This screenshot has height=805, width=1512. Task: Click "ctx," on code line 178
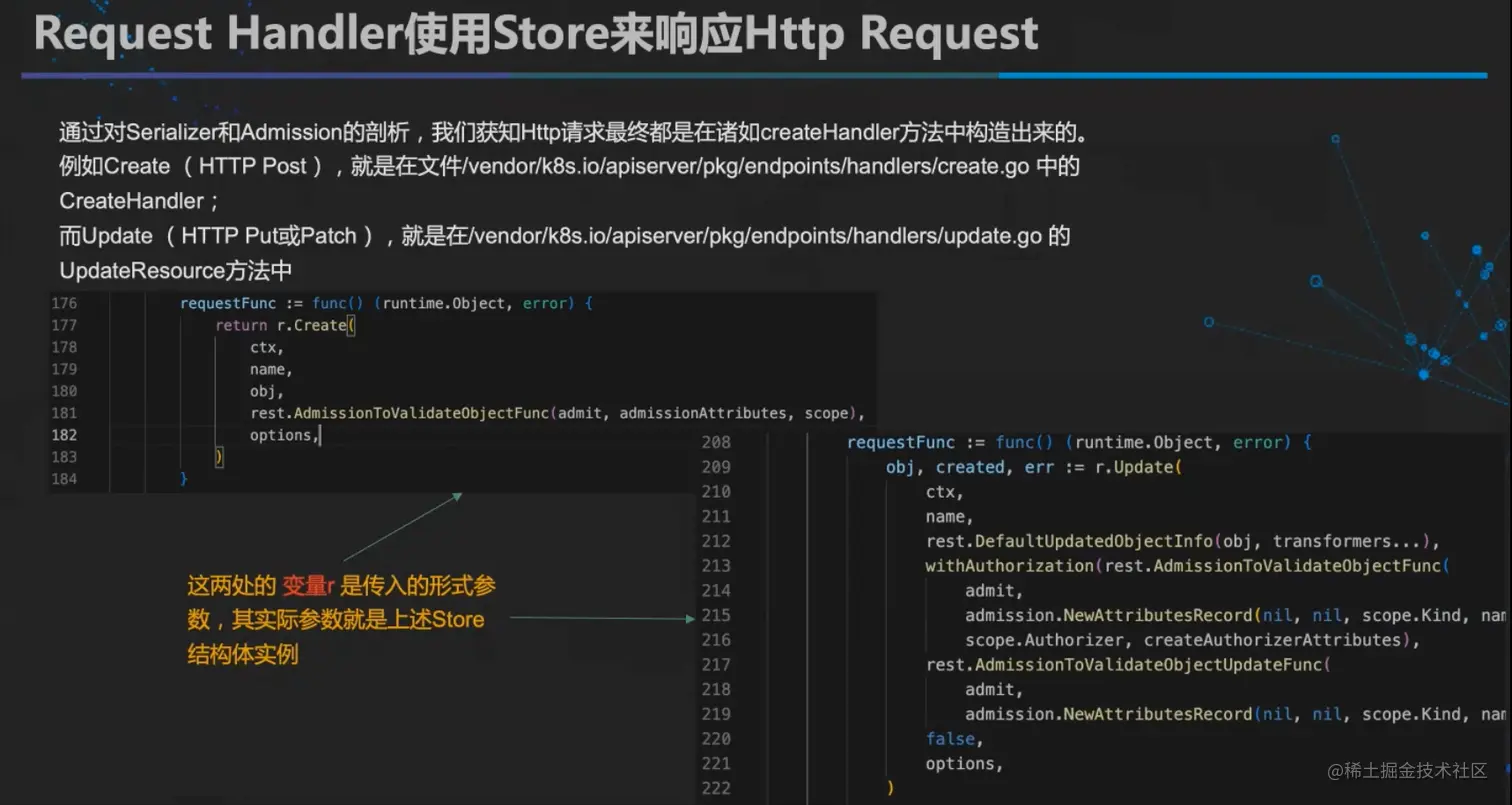click(x=267, y=347)
